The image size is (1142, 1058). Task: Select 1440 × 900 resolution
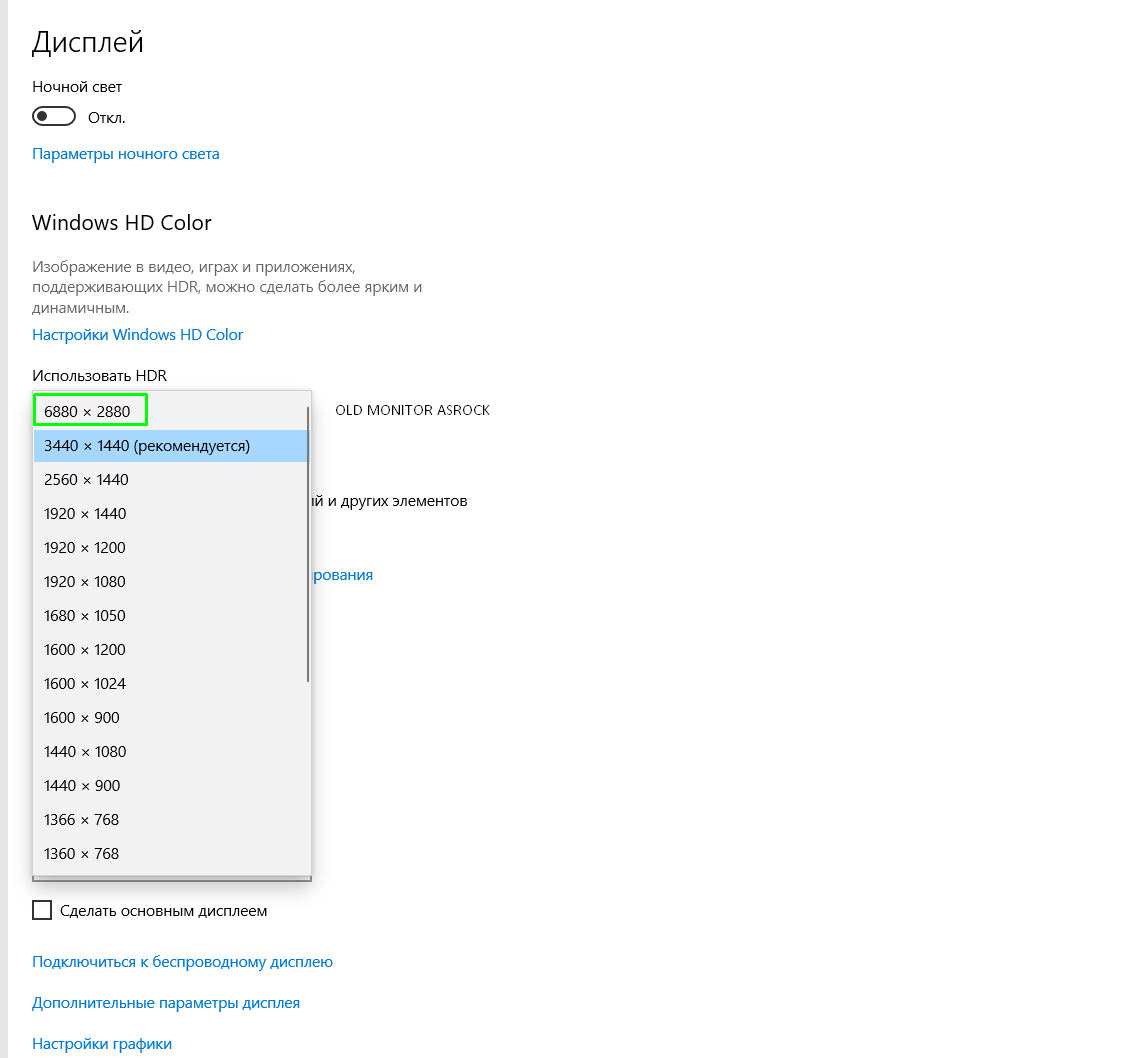coord(82,786)
